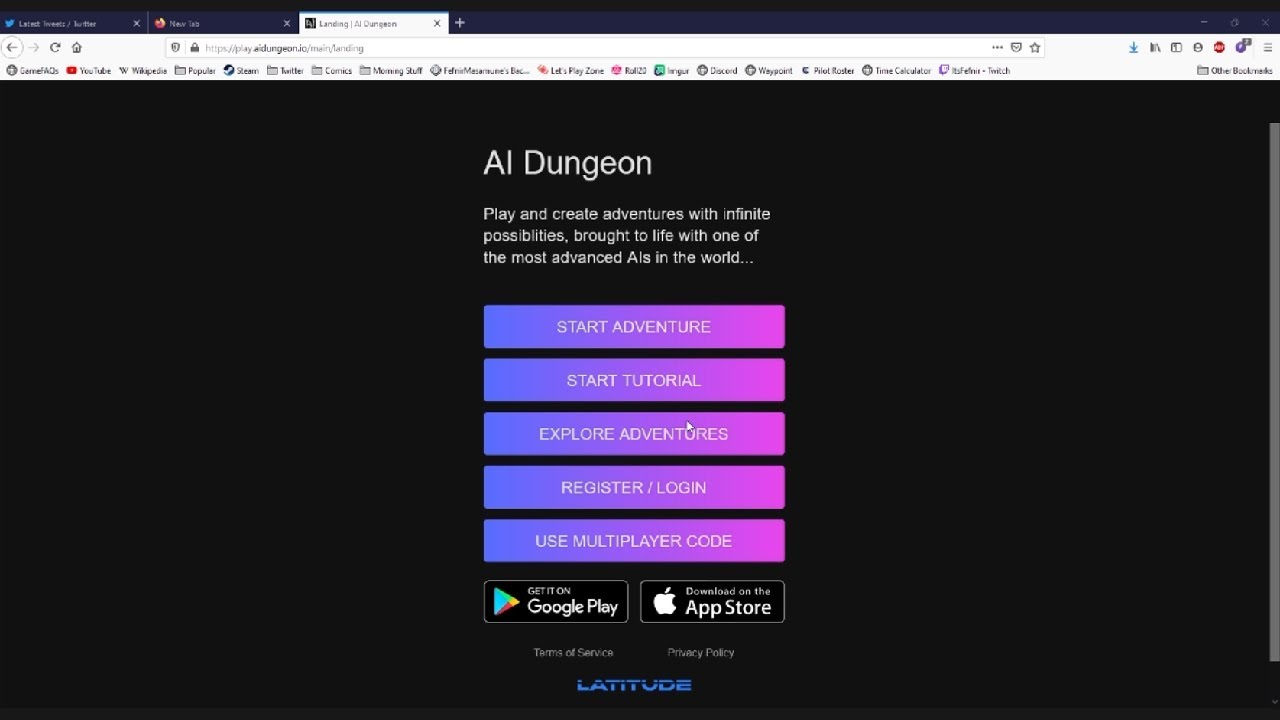
Task: Open the Wikipedia bookmark
Action: (x=143, y=71)
